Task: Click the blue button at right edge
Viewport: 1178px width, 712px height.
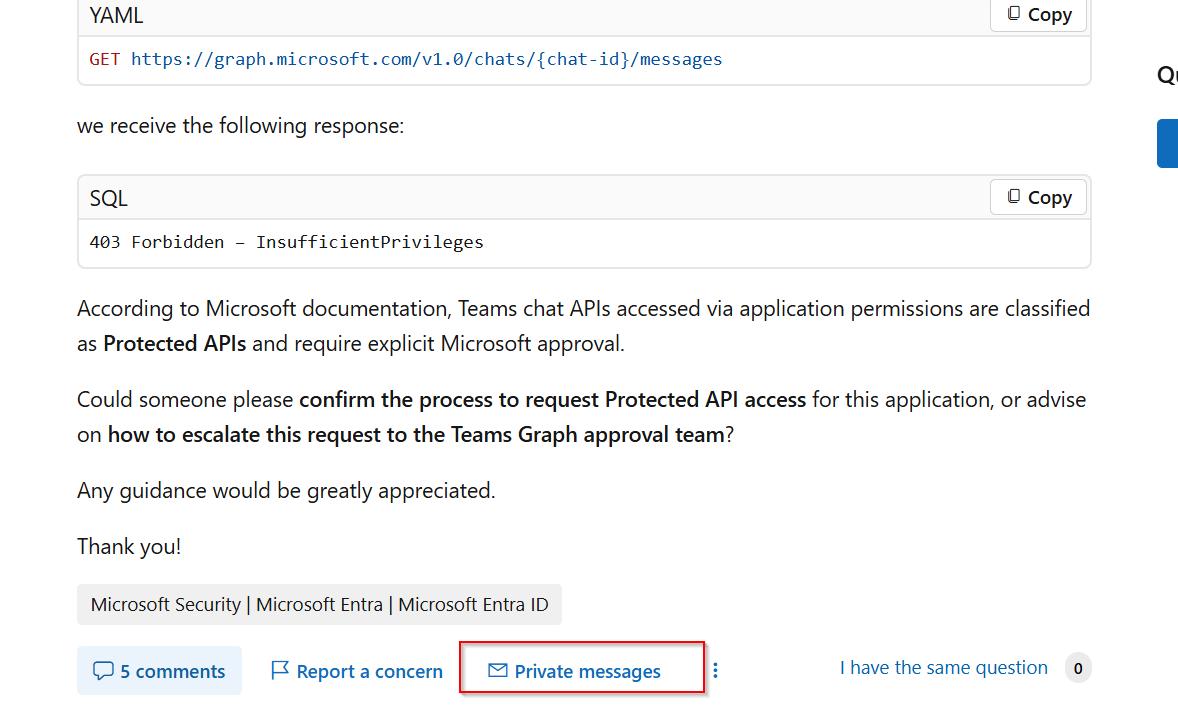Action: click(1167, 144)
